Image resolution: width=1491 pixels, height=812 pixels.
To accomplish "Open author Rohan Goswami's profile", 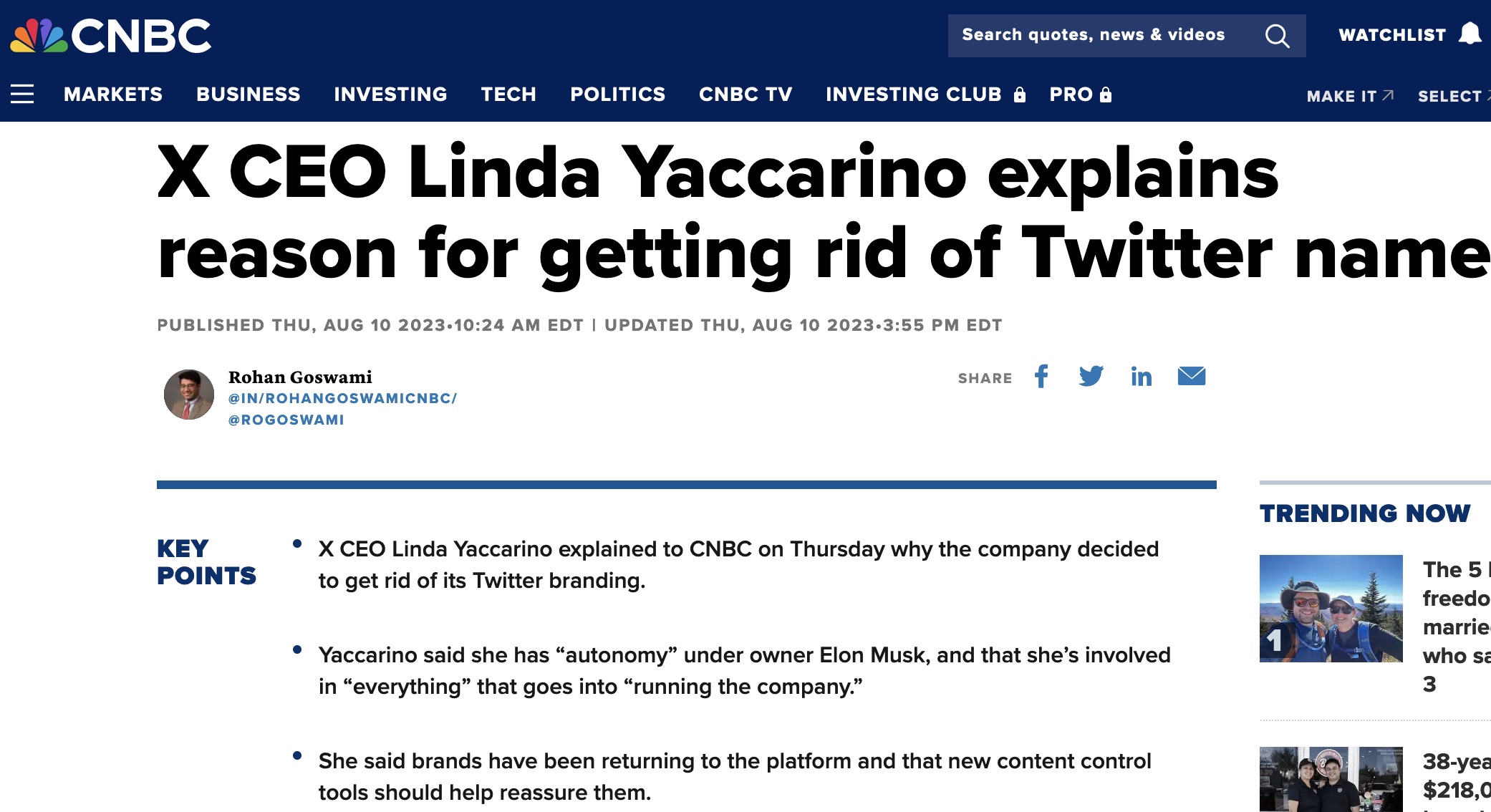I will coord(300,377).
